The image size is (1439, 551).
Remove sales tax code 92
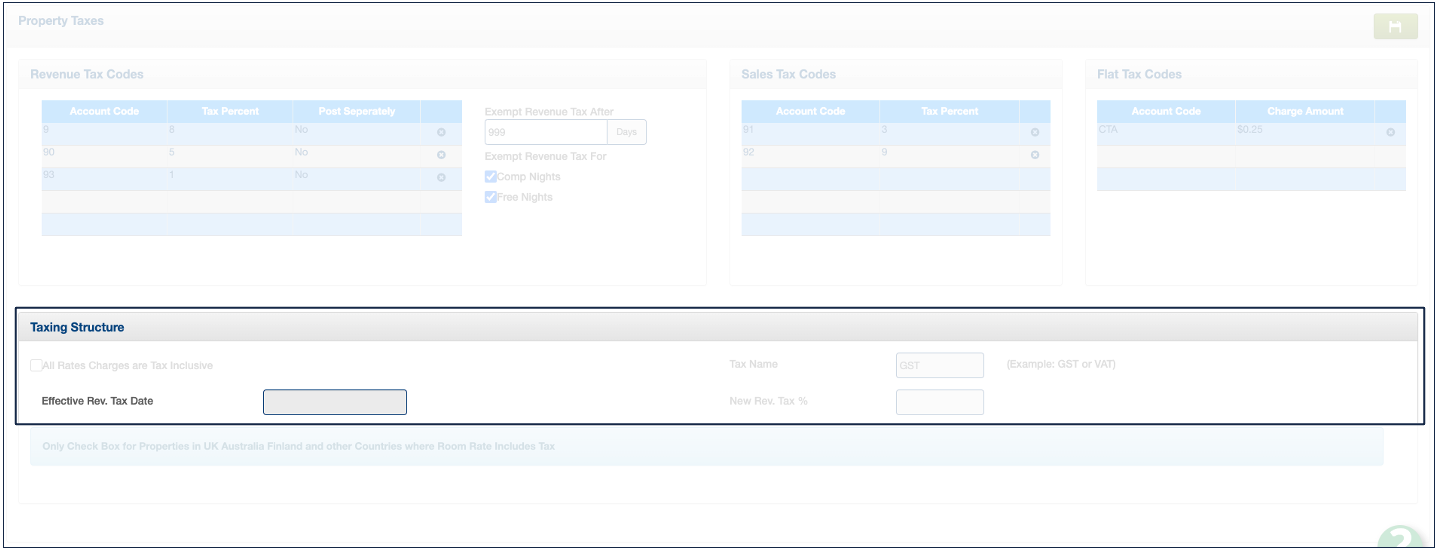tap(1035, 155)
